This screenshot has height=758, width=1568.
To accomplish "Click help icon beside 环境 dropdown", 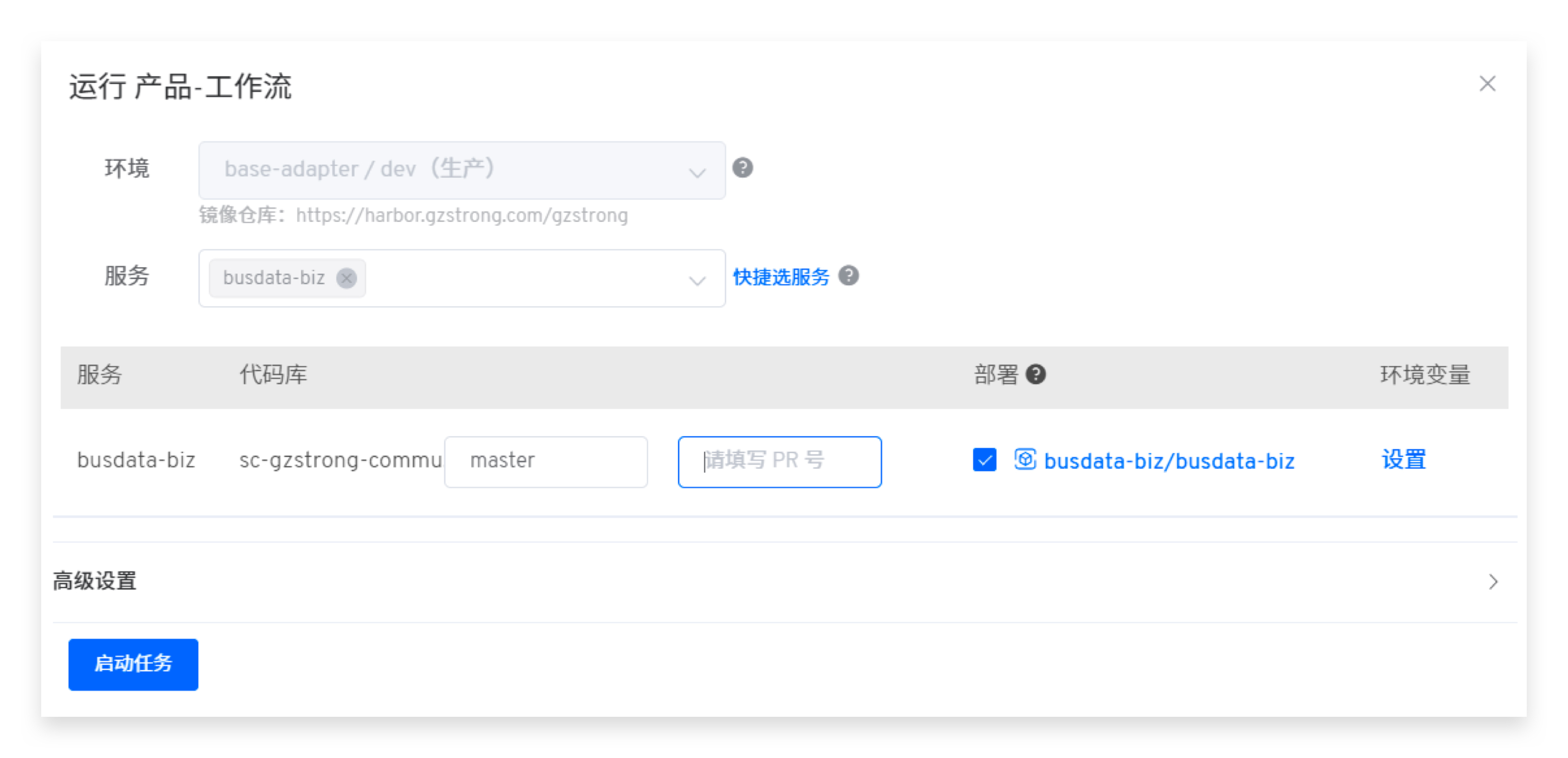I will (x=742, y=167).
